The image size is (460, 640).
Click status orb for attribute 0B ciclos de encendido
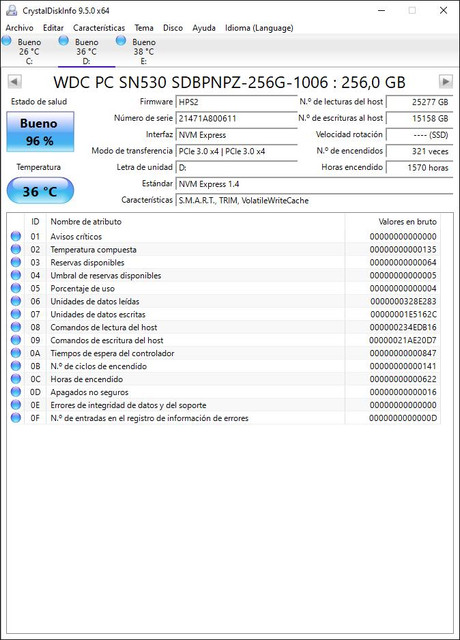click(16, 366)
